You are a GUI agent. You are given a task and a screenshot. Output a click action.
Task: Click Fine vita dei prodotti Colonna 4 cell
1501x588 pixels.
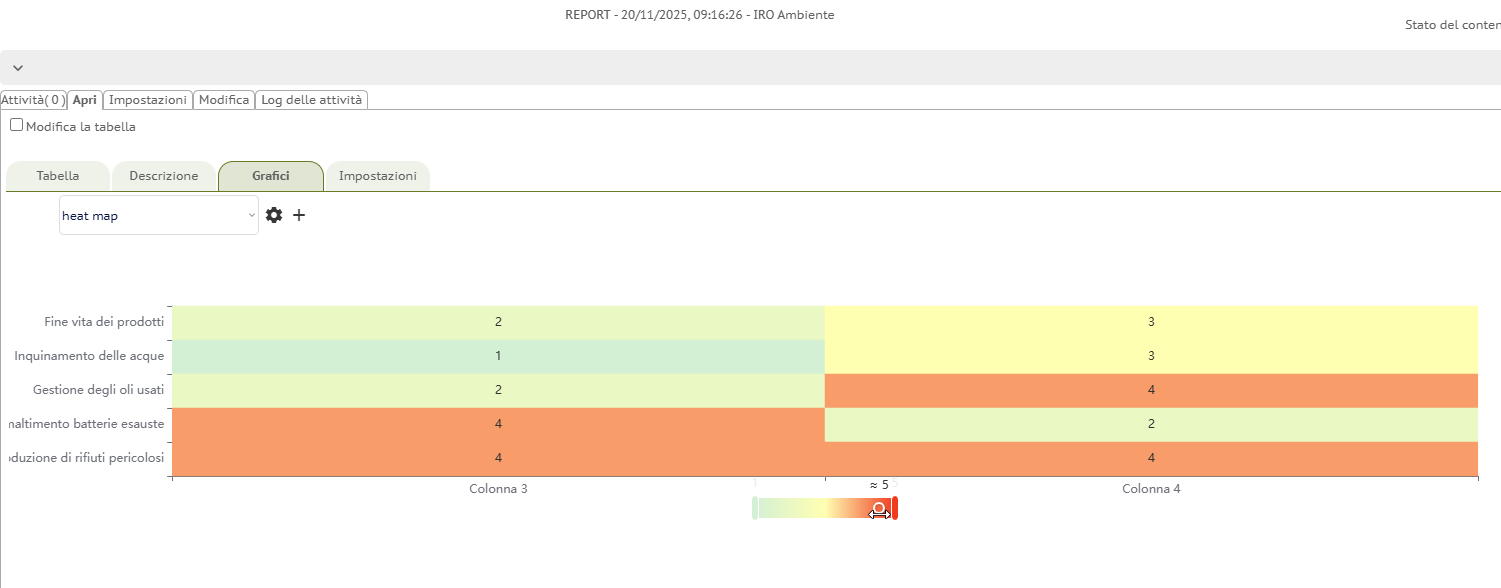coord(1151,322)
